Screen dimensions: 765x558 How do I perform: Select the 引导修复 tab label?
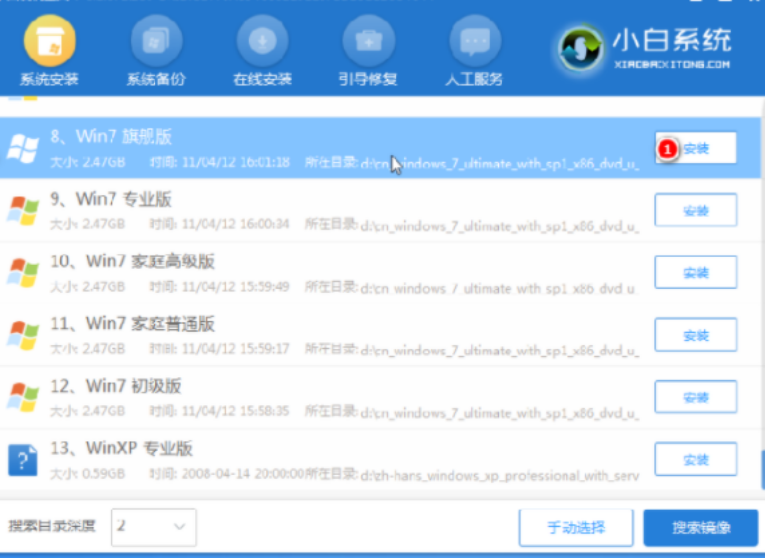point(368,79)
